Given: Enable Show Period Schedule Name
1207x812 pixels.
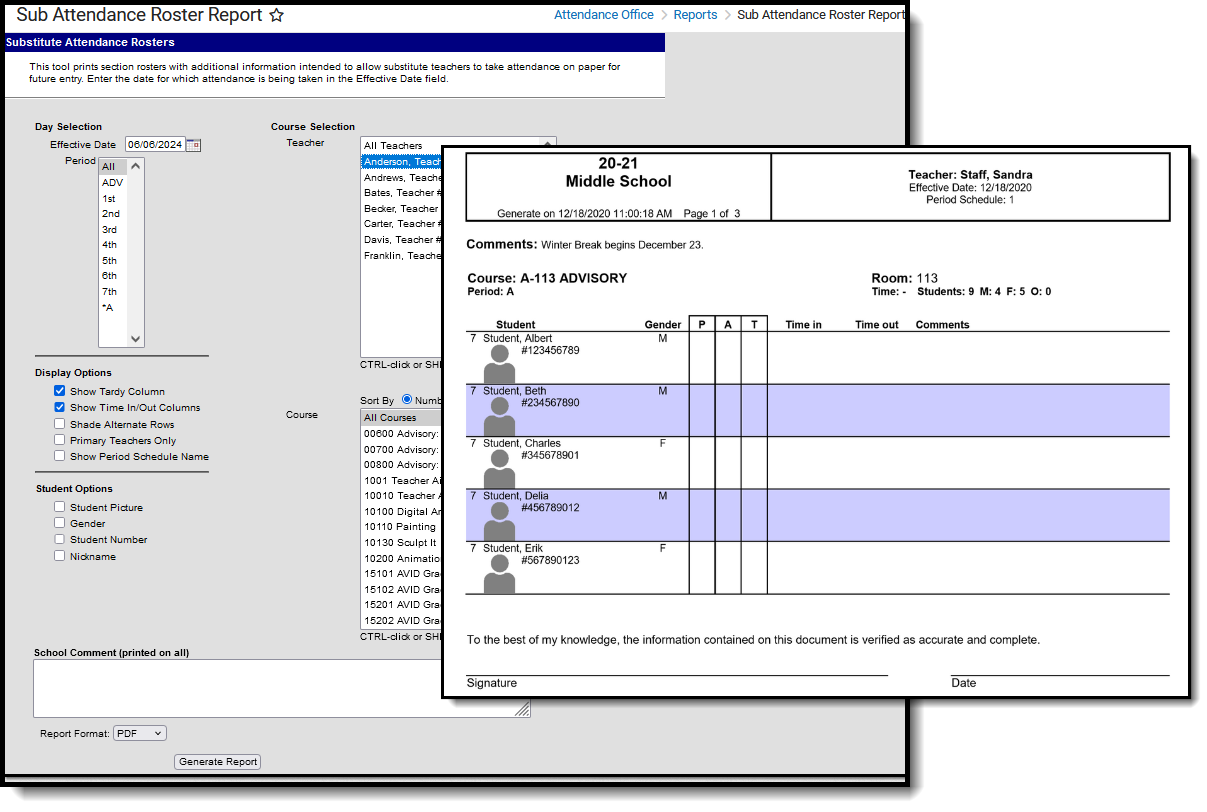Looking at the screenshot, I should 60,456.
